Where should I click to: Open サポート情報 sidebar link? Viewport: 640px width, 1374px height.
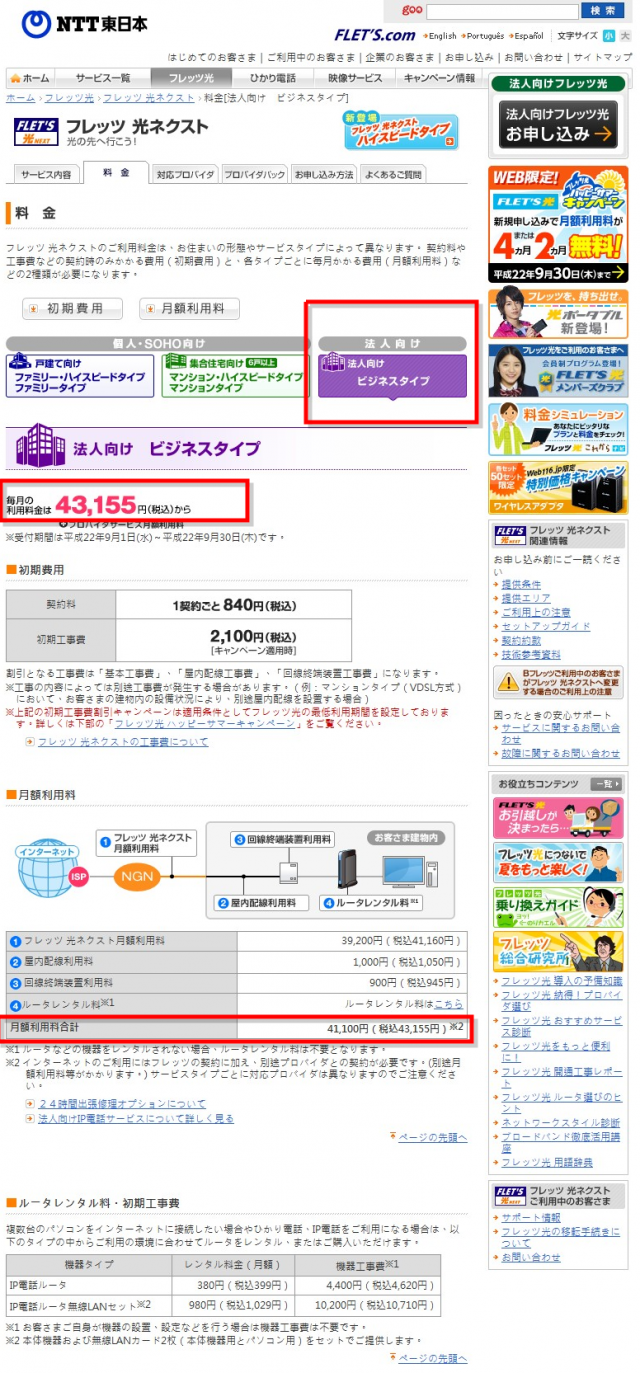[531, 1217]
